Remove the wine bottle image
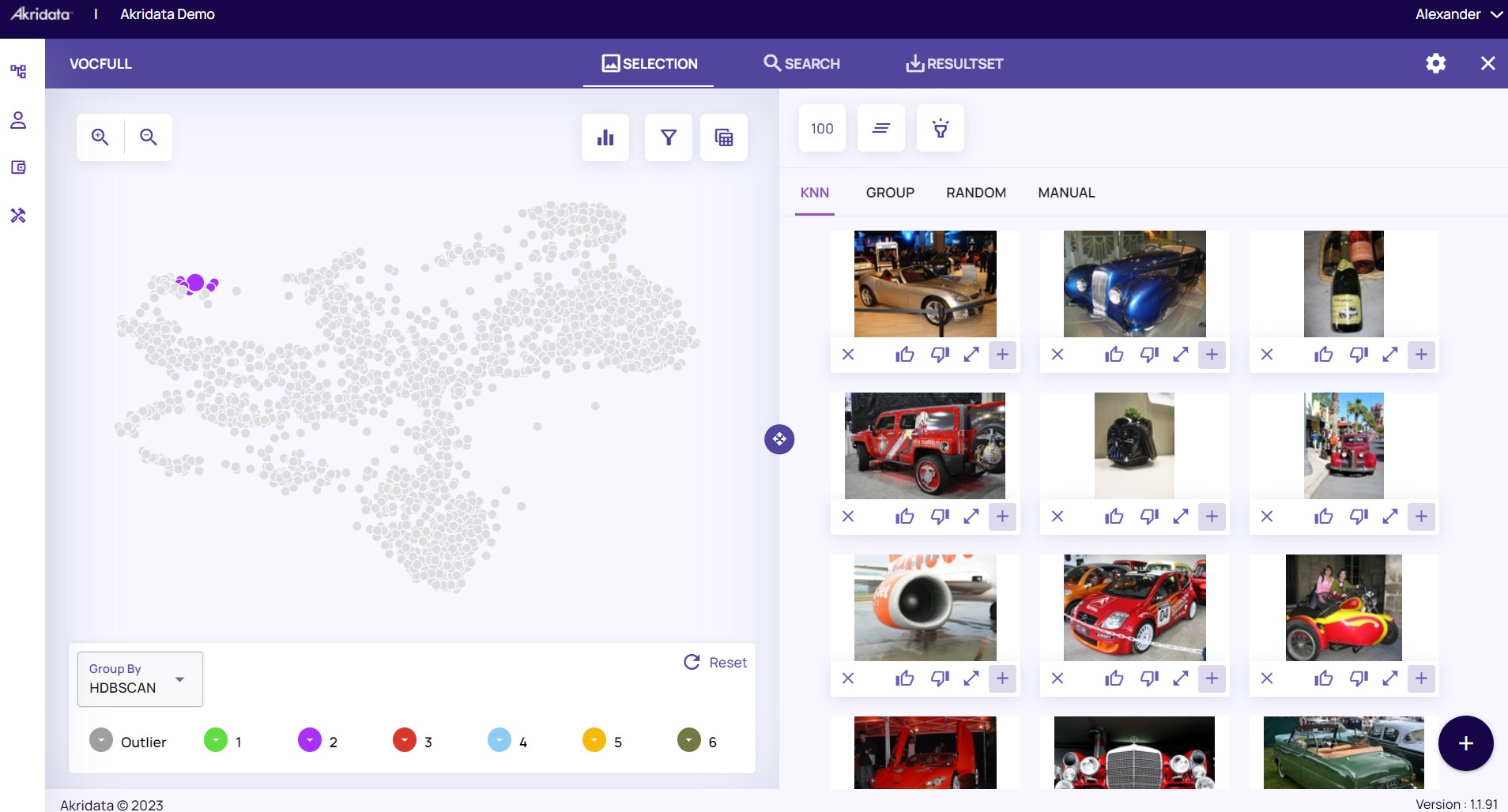 tap(1267, 355)
